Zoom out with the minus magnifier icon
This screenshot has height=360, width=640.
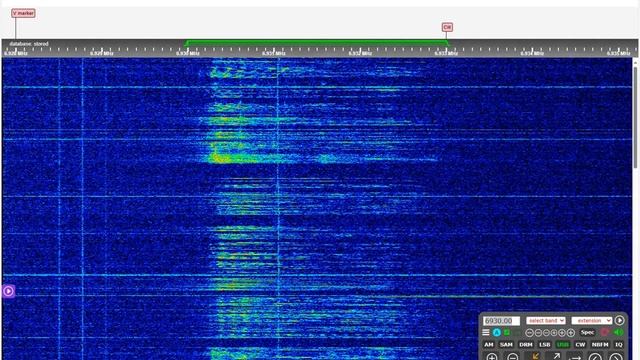point(513,357)
